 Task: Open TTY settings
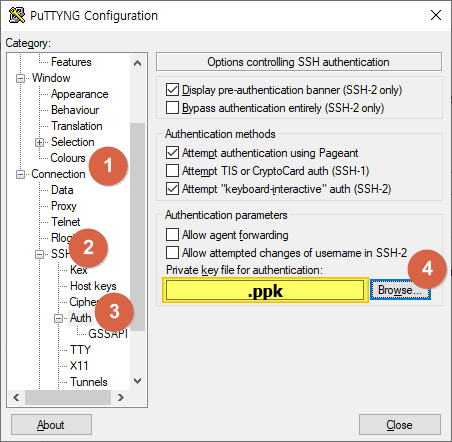click(x=80, y=350)
